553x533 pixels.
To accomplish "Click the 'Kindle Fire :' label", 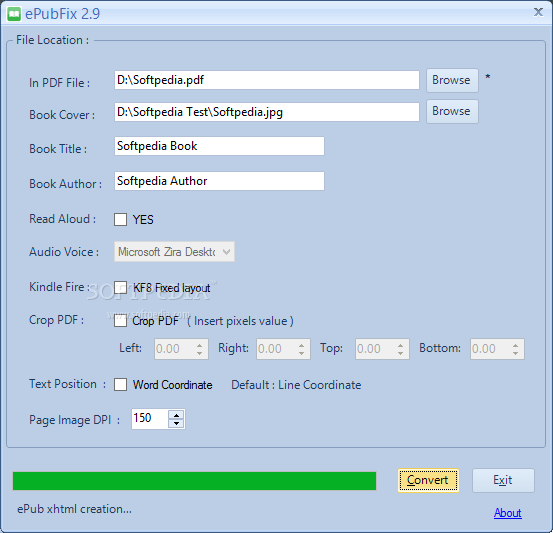I will click(59, 287).
